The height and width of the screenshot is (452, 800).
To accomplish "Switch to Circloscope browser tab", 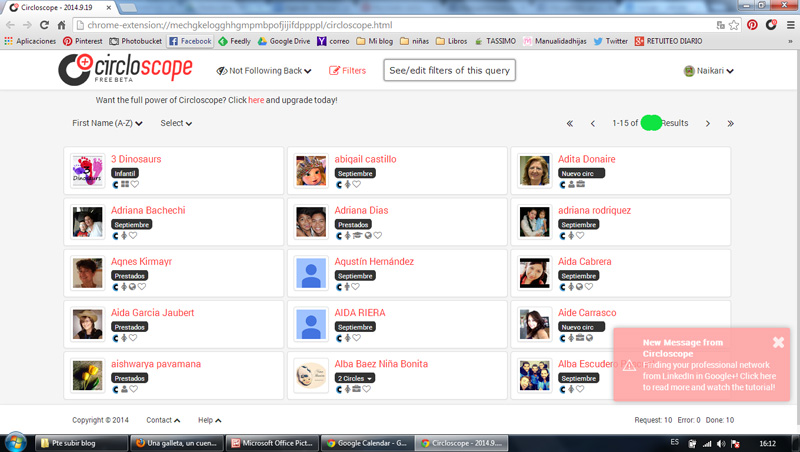I will (60, 8).
